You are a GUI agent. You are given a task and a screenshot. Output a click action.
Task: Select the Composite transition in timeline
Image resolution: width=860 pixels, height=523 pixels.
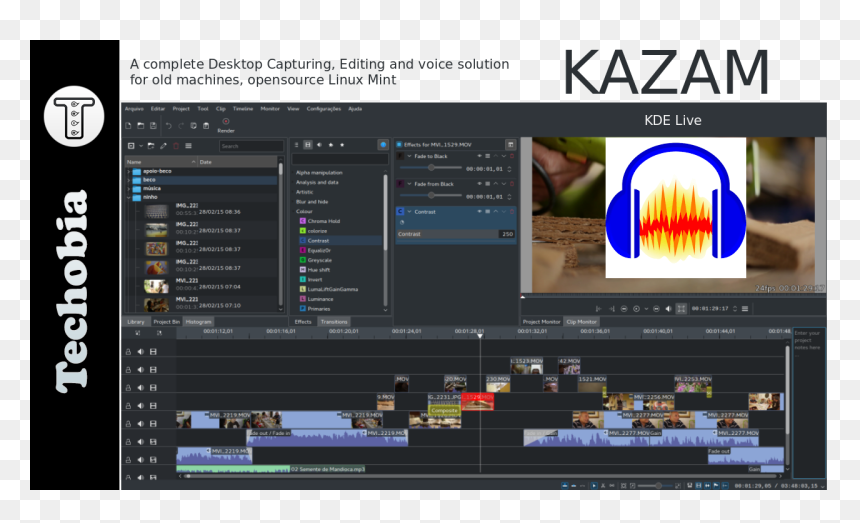(444, 410)
